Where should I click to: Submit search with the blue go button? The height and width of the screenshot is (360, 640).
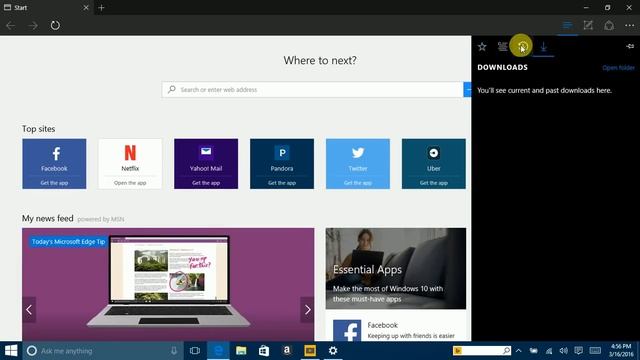[x=467, y=89]
